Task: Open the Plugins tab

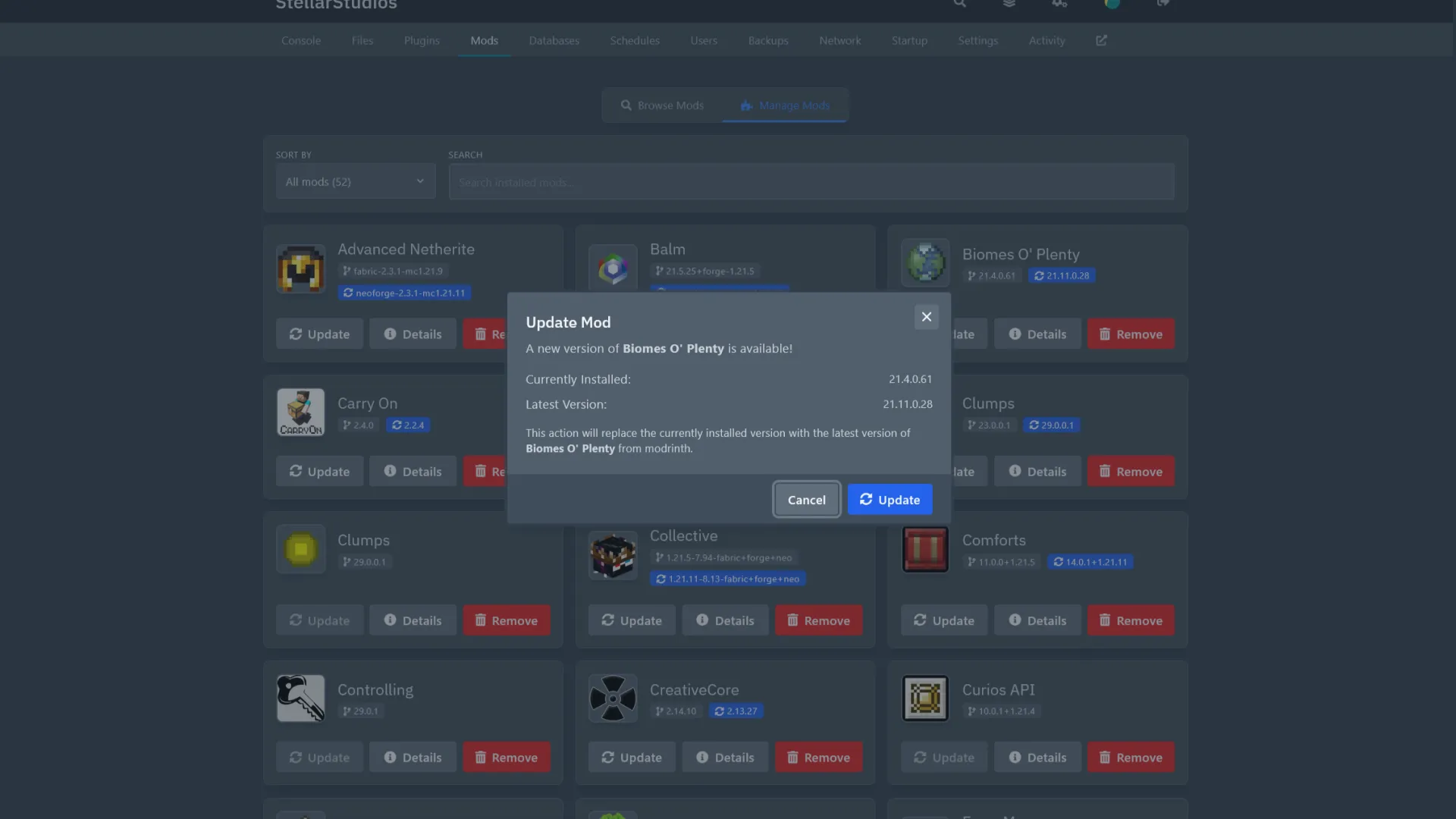Action: [x=422, y=41]
